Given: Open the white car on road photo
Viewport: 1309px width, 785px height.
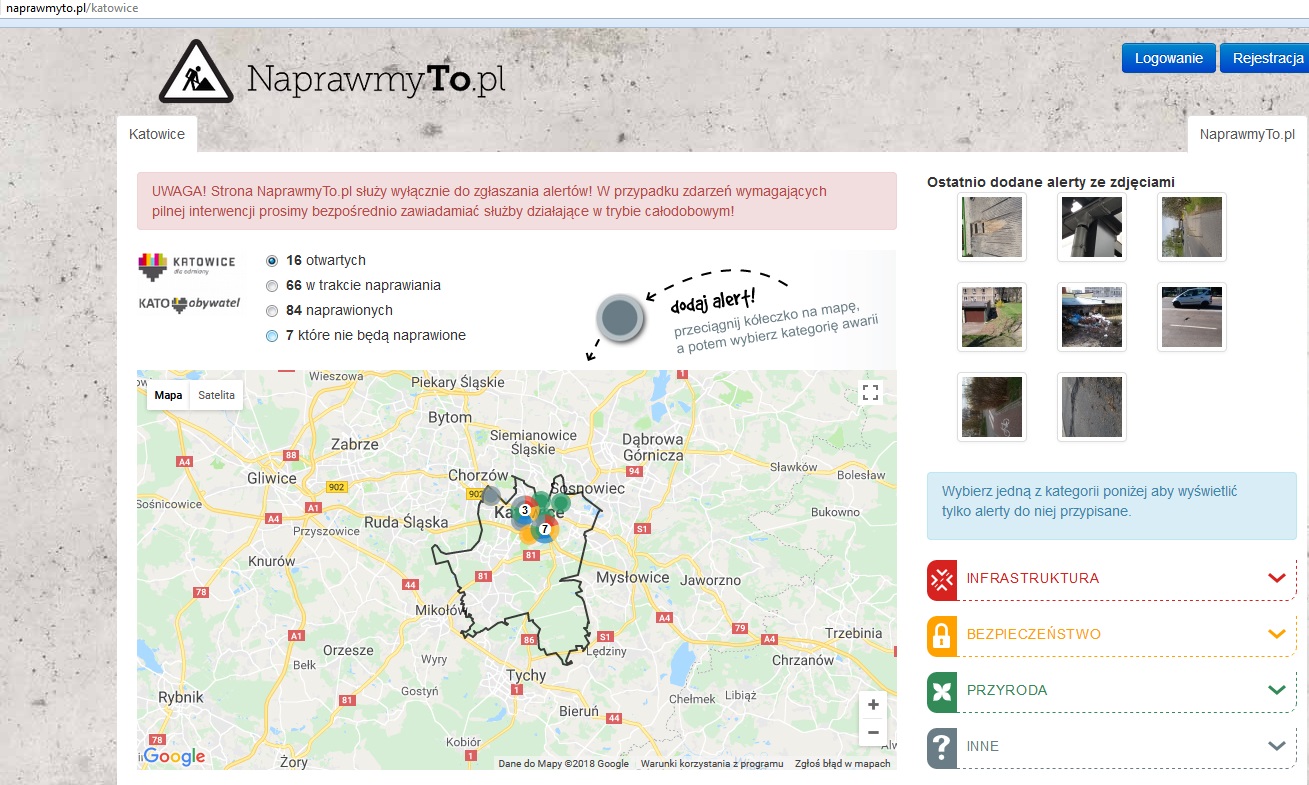Looking at the screenshot, I should click(x=1192, y=317).
